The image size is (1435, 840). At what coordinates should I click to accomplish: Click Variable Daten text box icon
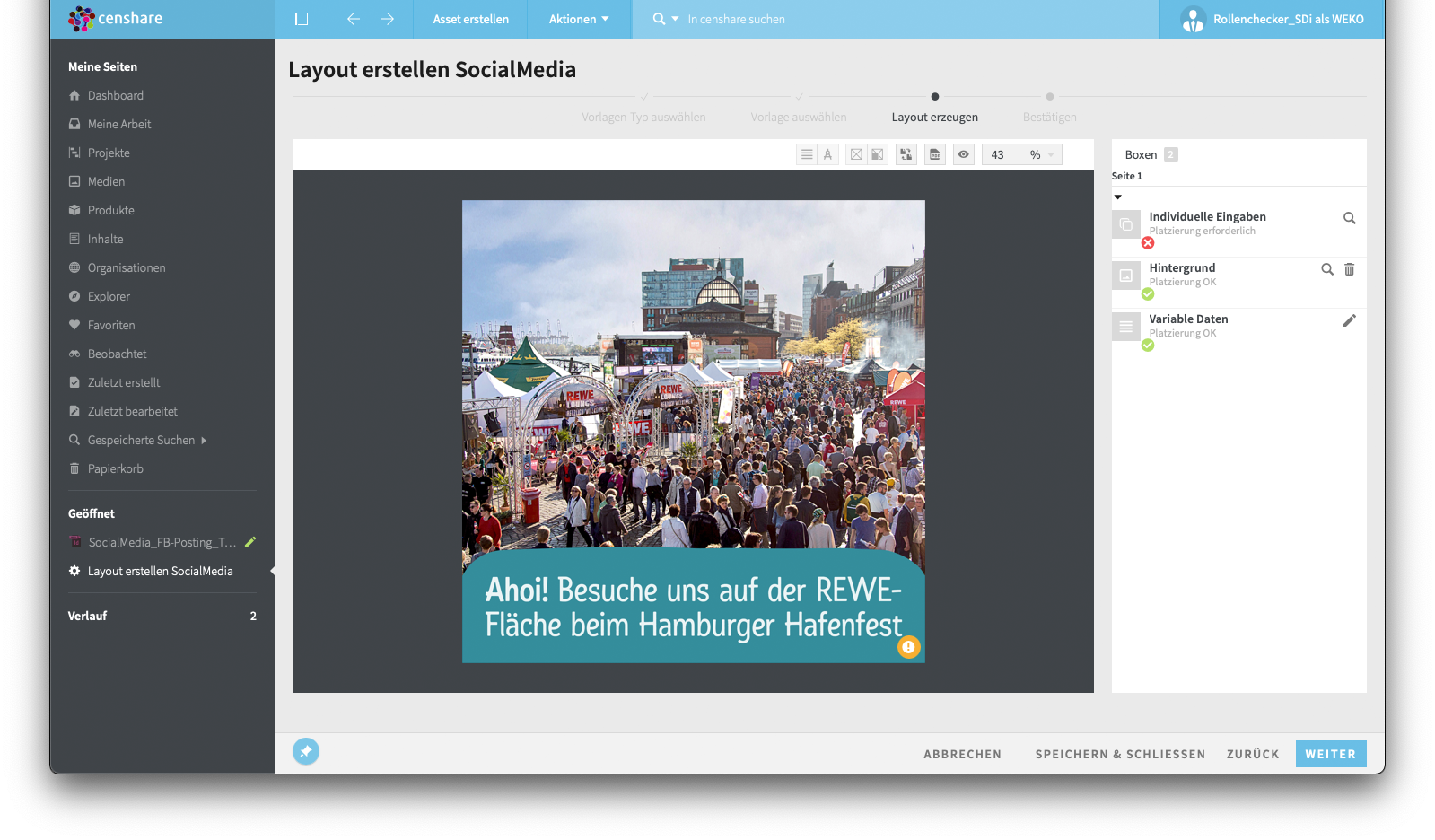(1125, 327)
